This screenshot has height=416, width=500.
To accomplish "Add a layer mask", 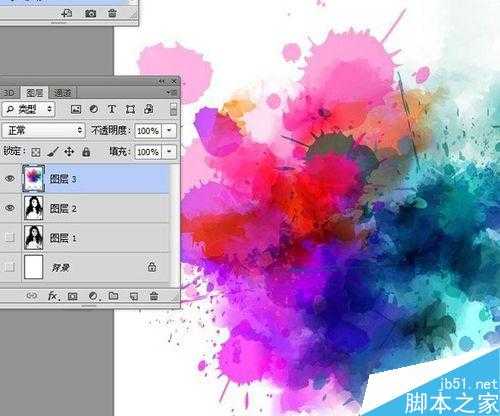I will (73, 296).
